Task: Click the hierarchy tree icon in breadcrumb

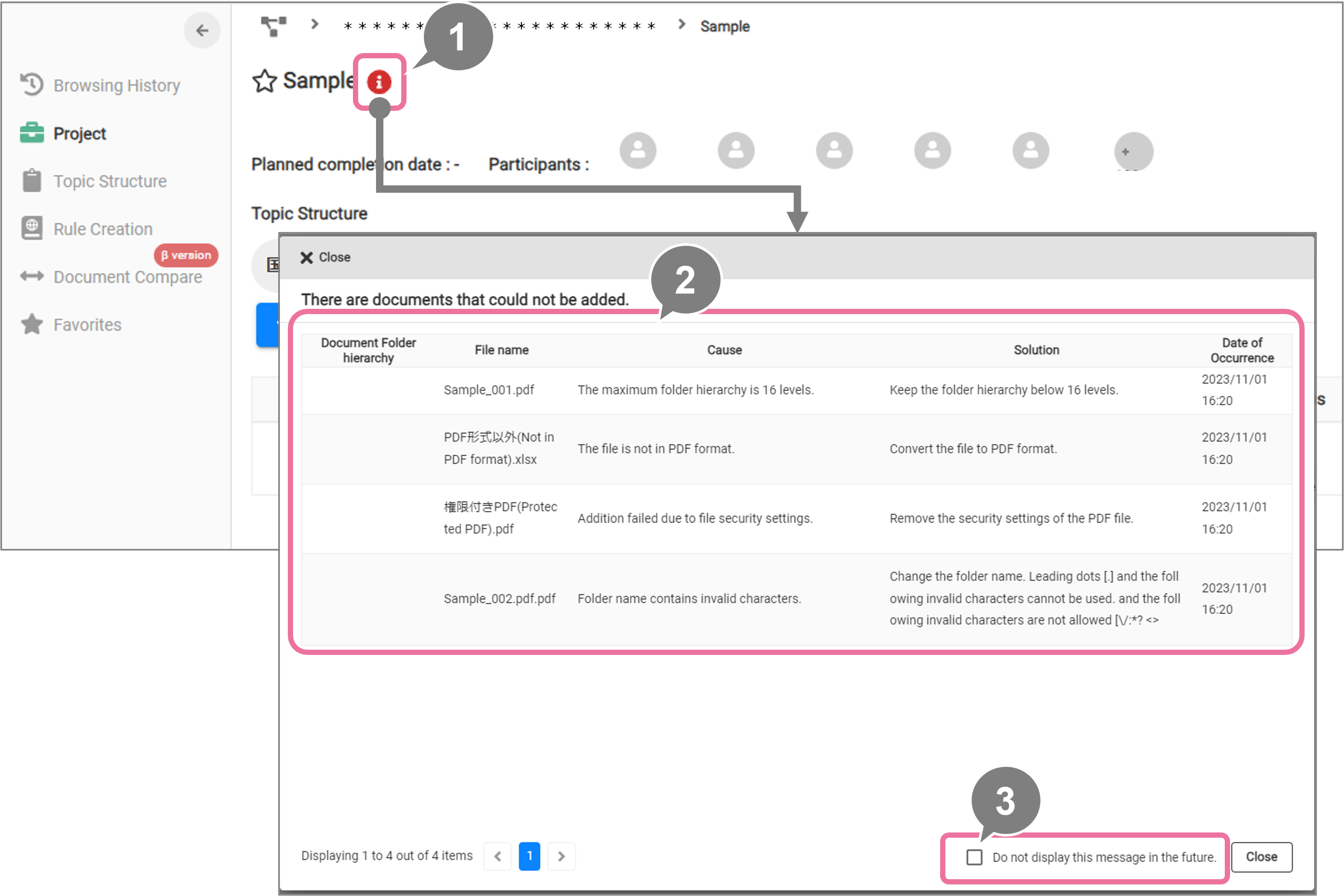Action: [274, 26]
